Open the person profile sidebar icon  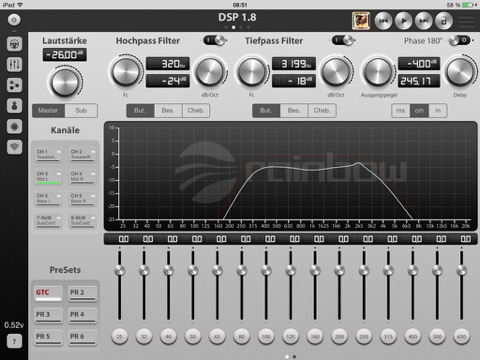coord(14,106)
